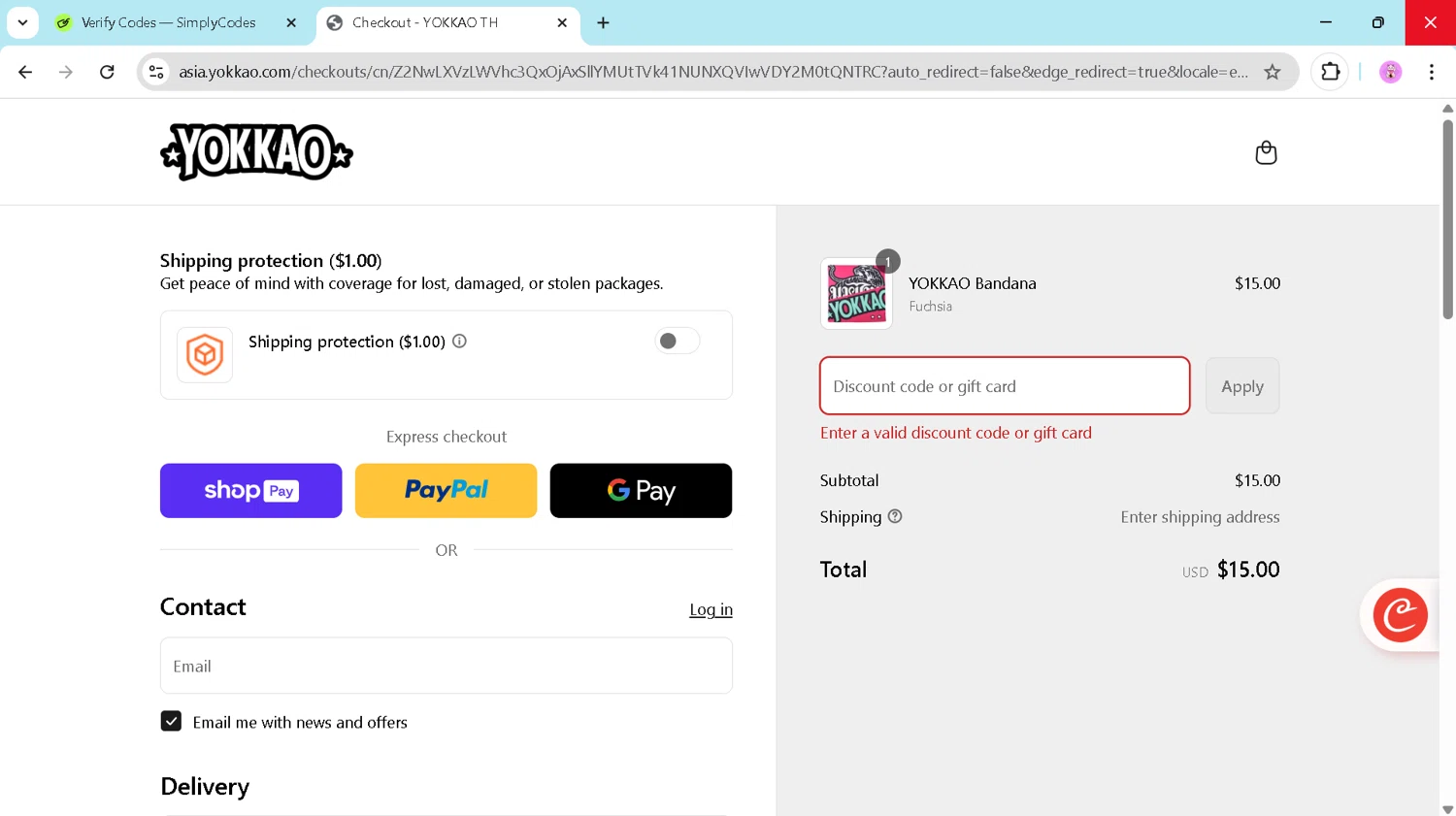This screenshot has height=816, width=1456.
Task: Click the shipping protection shield icon
Action: [205, 355]
